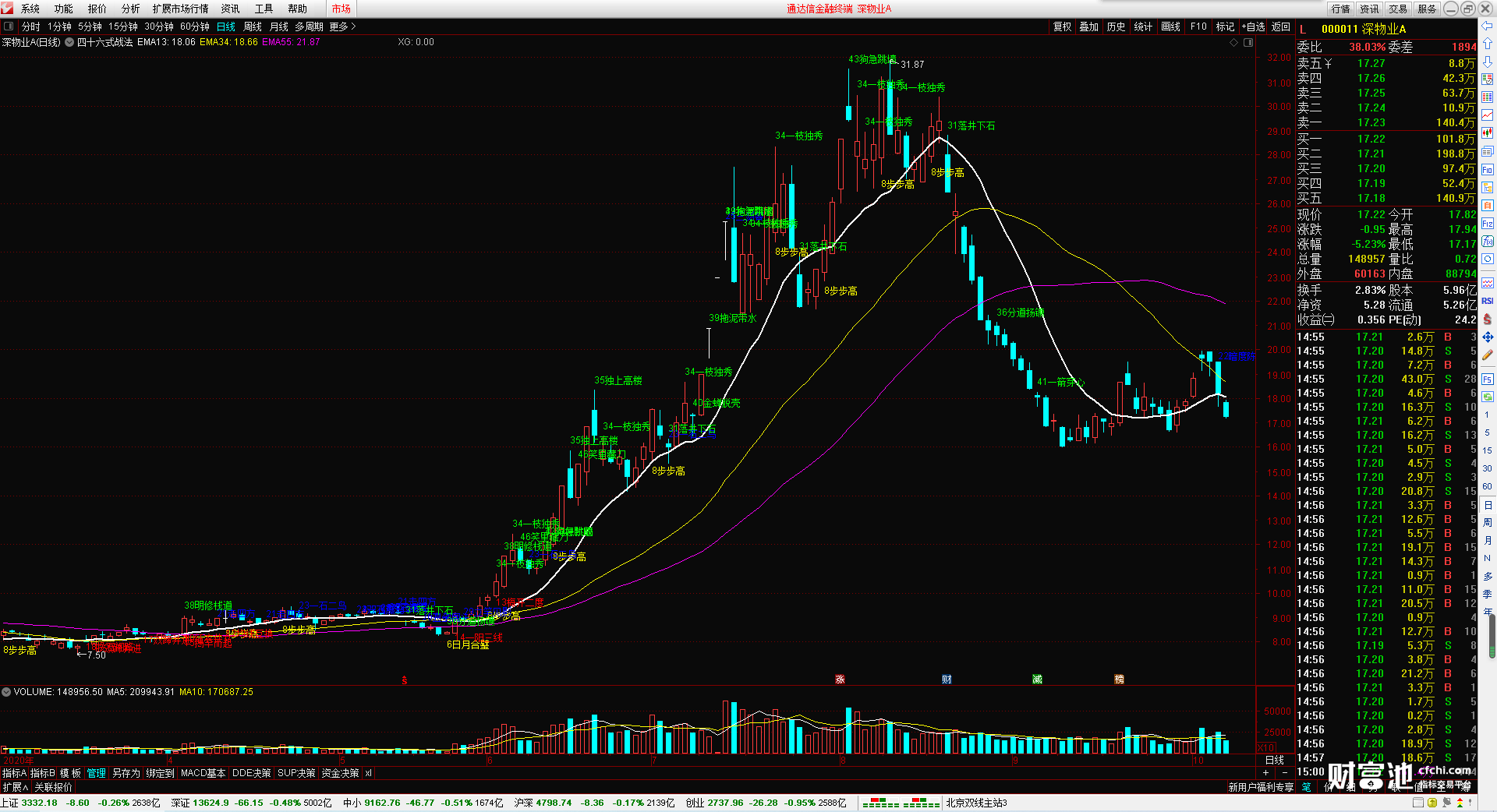Open the VOLUME indicator dropdown circle
1497x812 pixels.
click(x=6, y=692)
